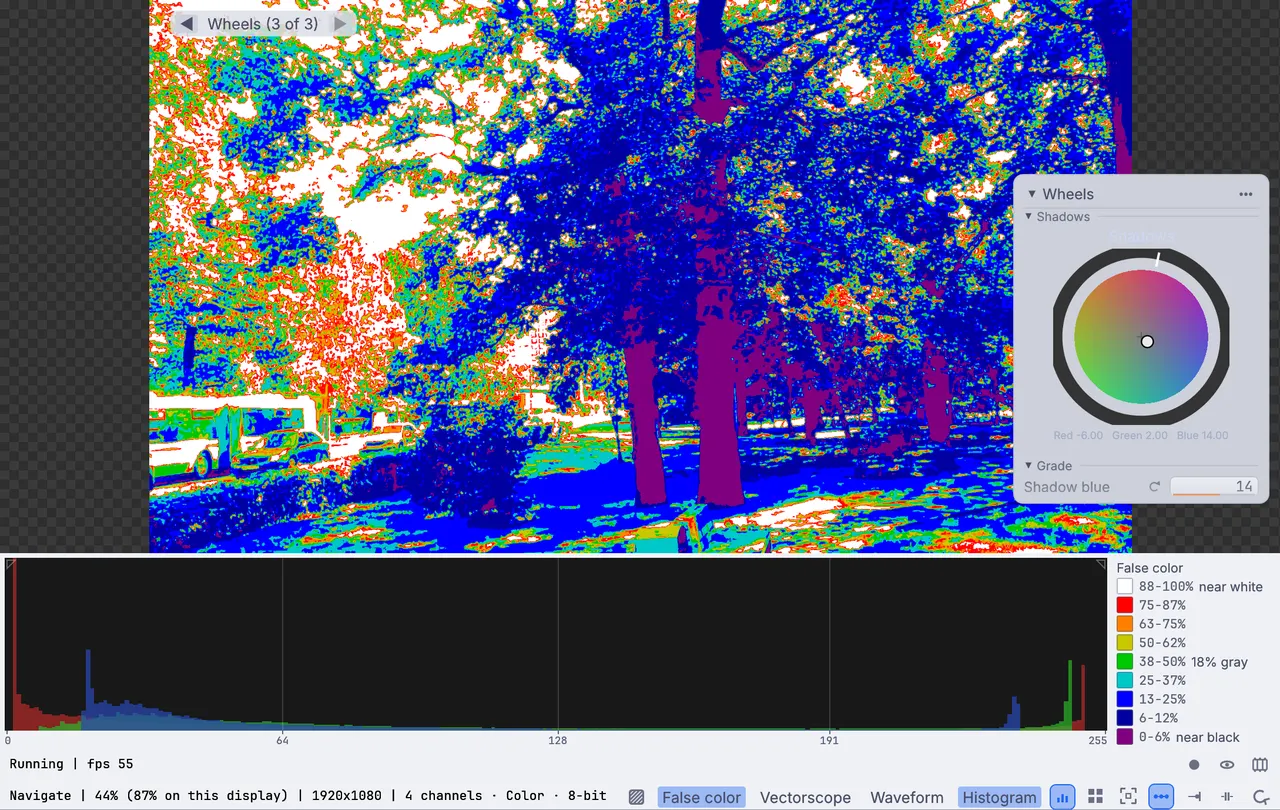
Task: Click the arrow-to-bar icon in bottom toolbar
Action: pyautogui.click(x=1194, y=796)
